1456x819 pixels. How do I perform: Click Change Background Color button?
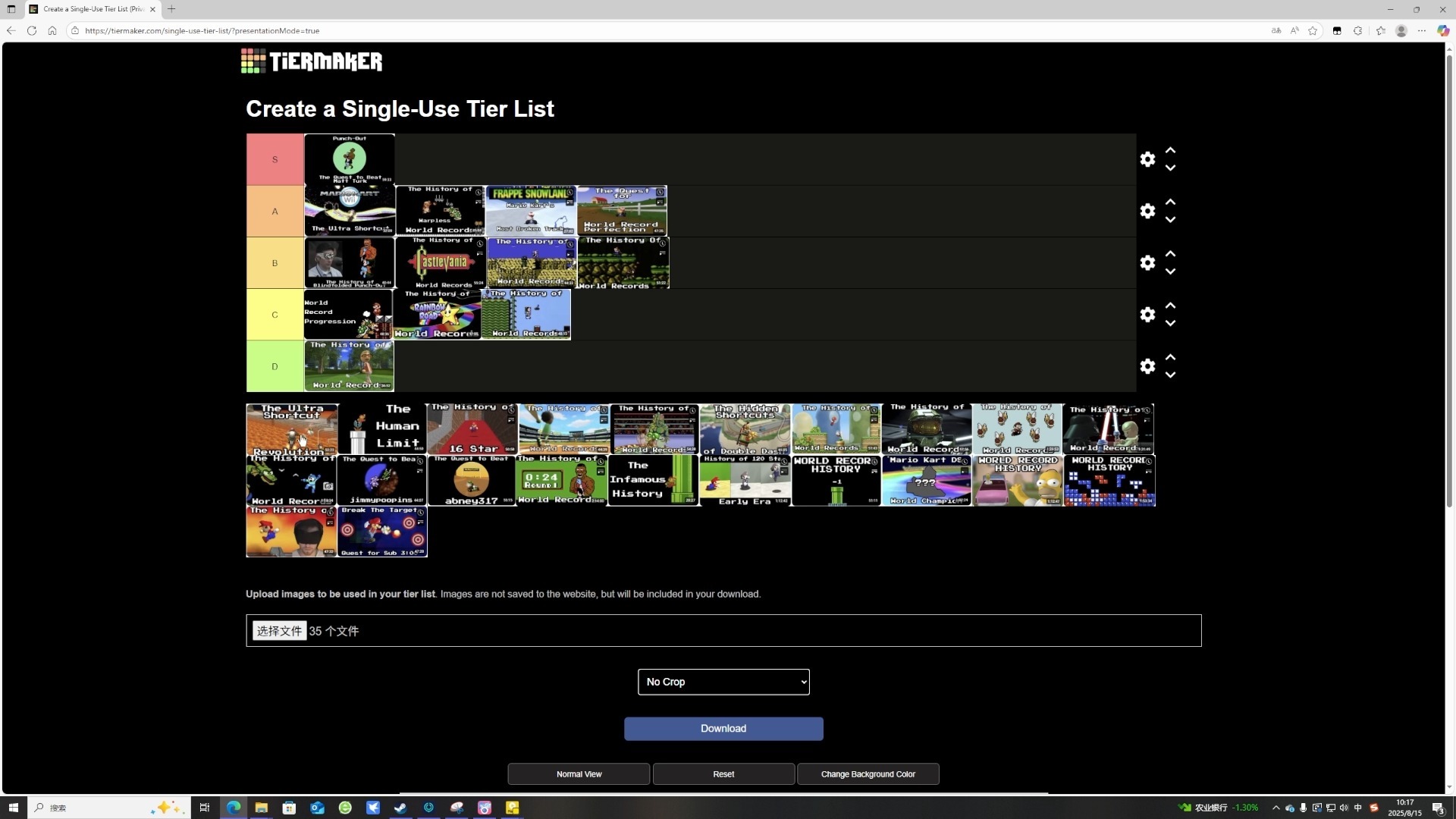(868, 774)
